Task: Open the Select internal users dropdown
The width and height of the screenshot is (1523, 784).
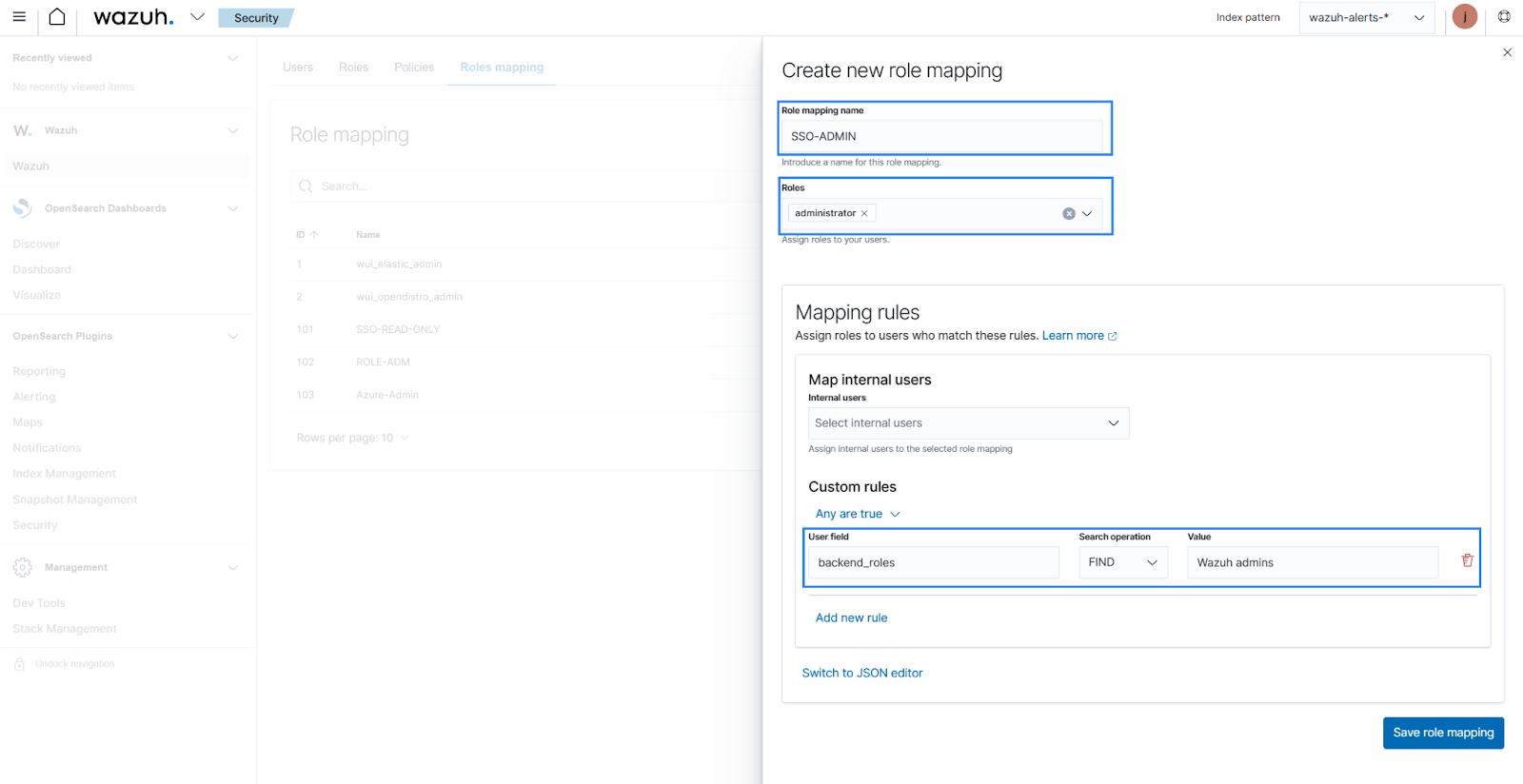Action: click(968, 423)
